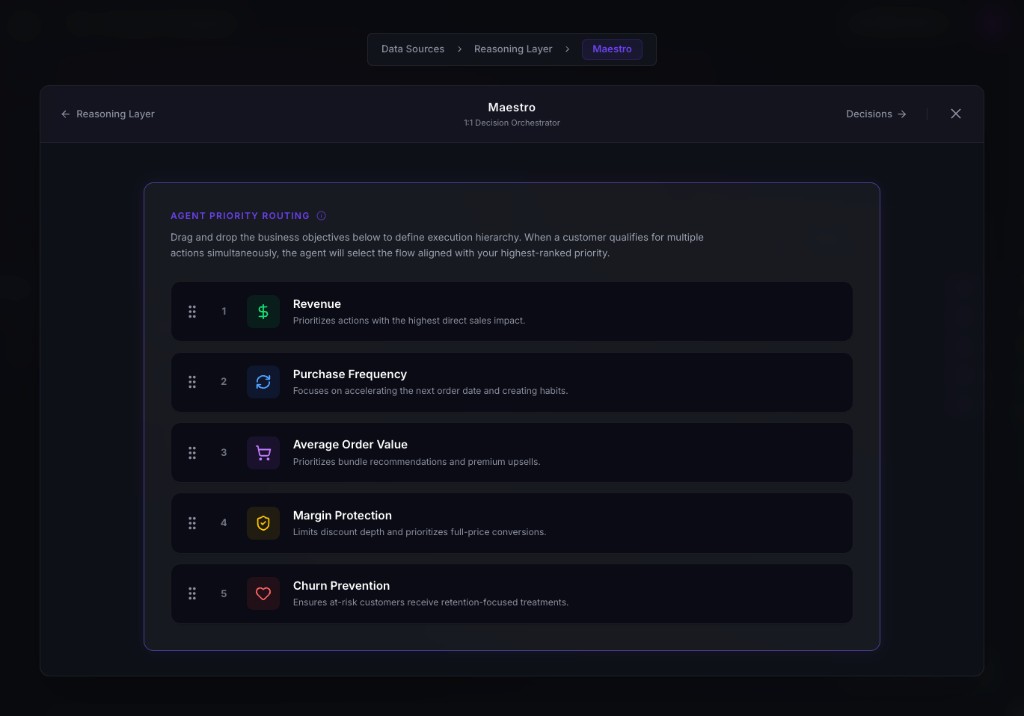Select the Maestro breadcrumb tab
1024x716 pixels.
(611, 49)
